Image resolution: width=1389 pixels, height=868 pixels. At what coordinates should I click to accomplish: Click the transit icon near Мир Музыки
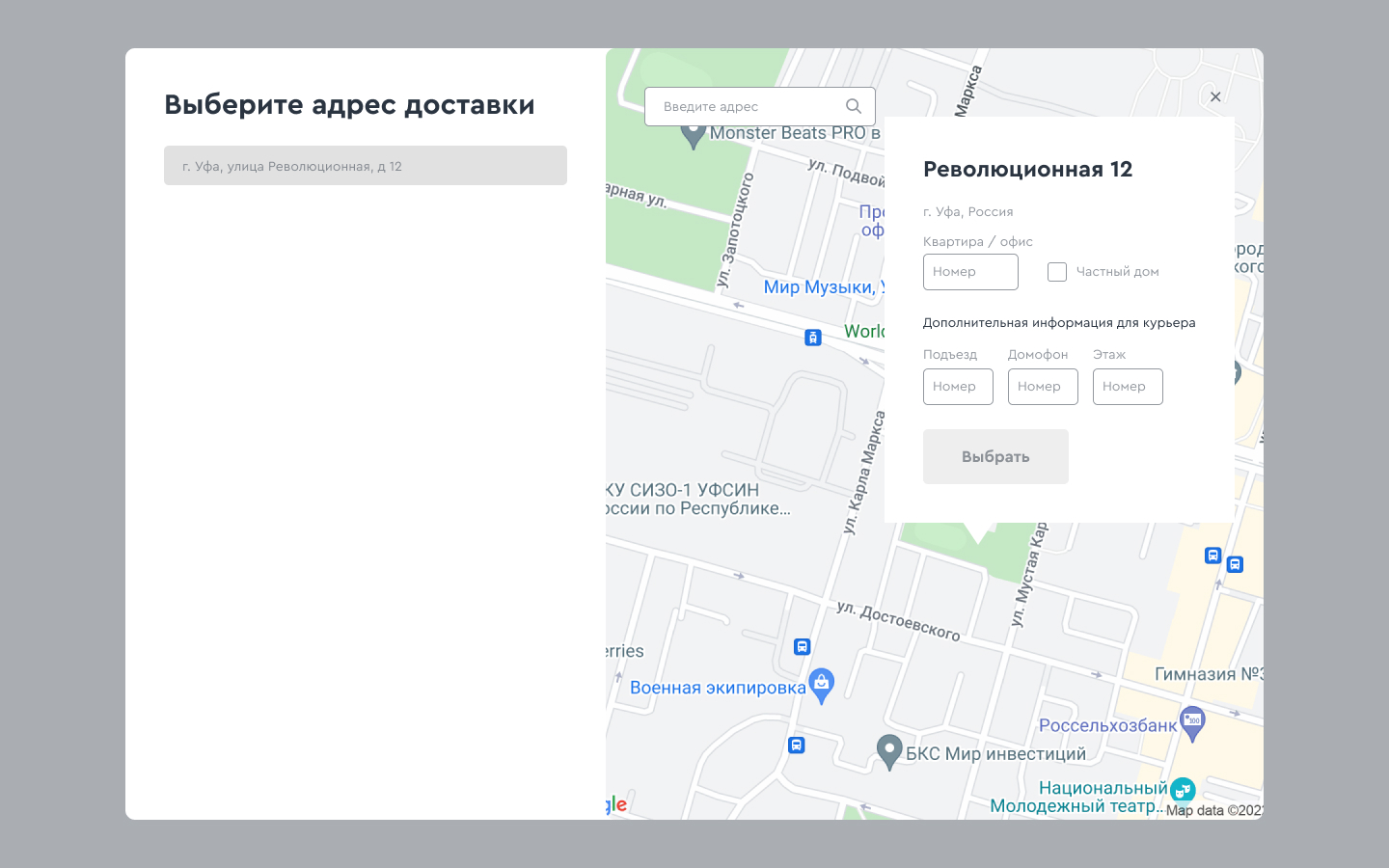[x=812, y=338]
